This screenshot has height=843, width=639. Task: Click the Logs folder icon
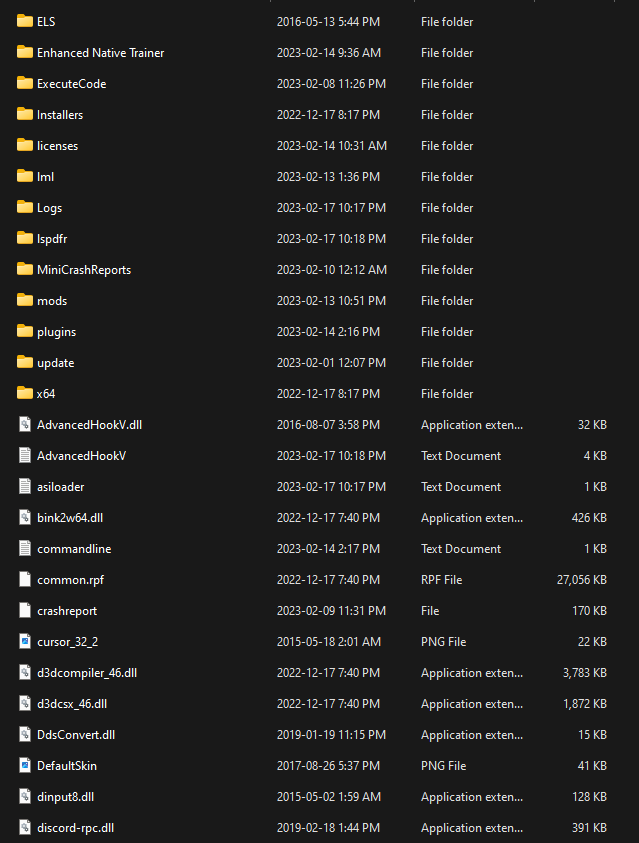pos(25,207)
